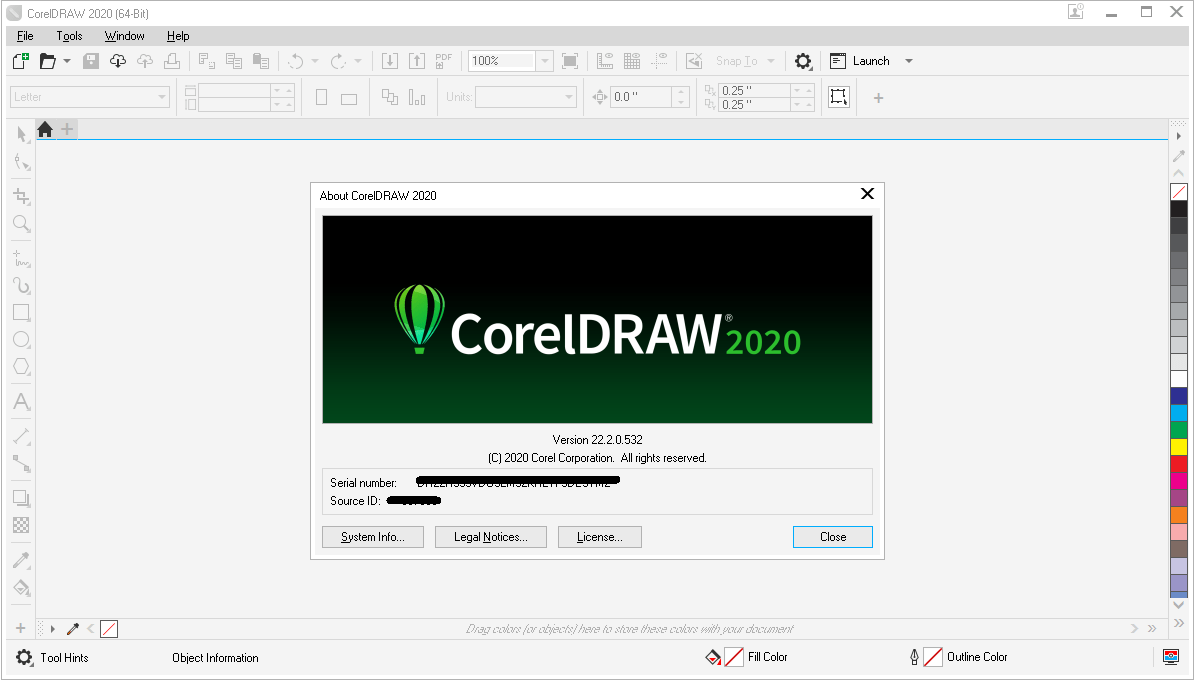Expand the Launch dropdown arrow
1195x680 pixels.
[x=908, y=61]
